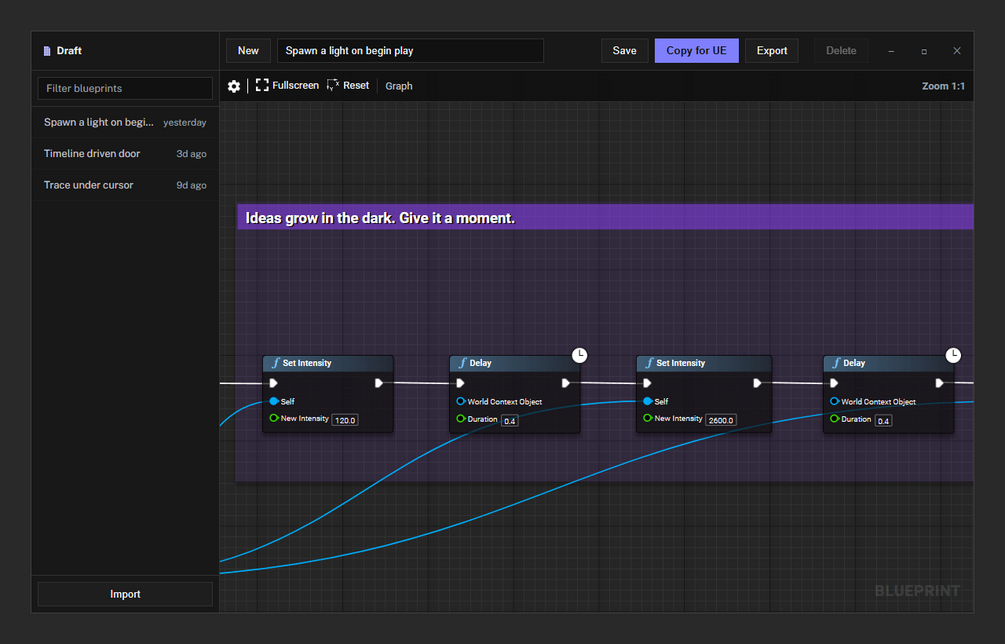Open the settings gear in graph toolbar
The image size is (1005, 644).
click(234, 86)
